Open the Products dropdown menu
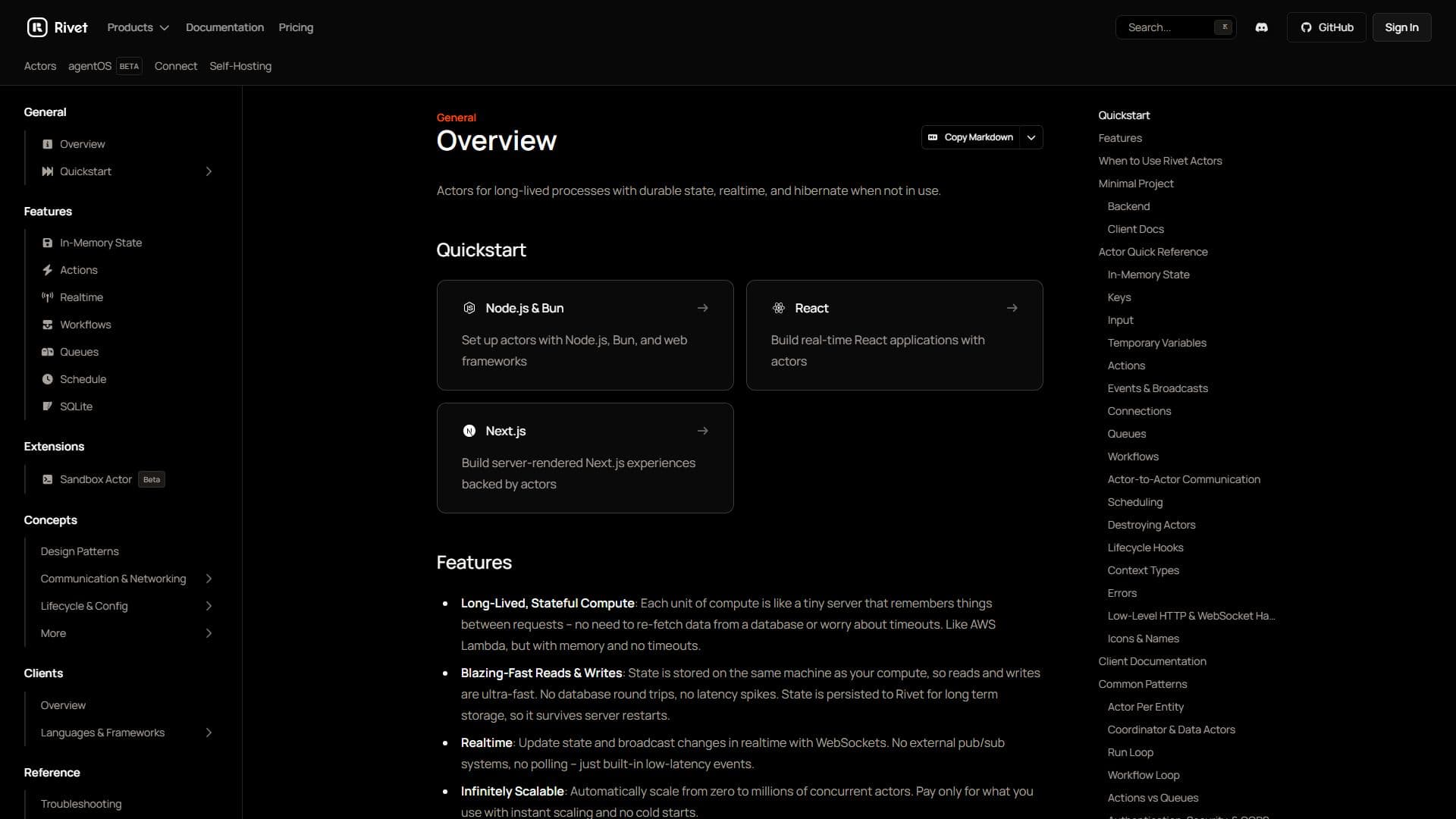 pos(138,27)
